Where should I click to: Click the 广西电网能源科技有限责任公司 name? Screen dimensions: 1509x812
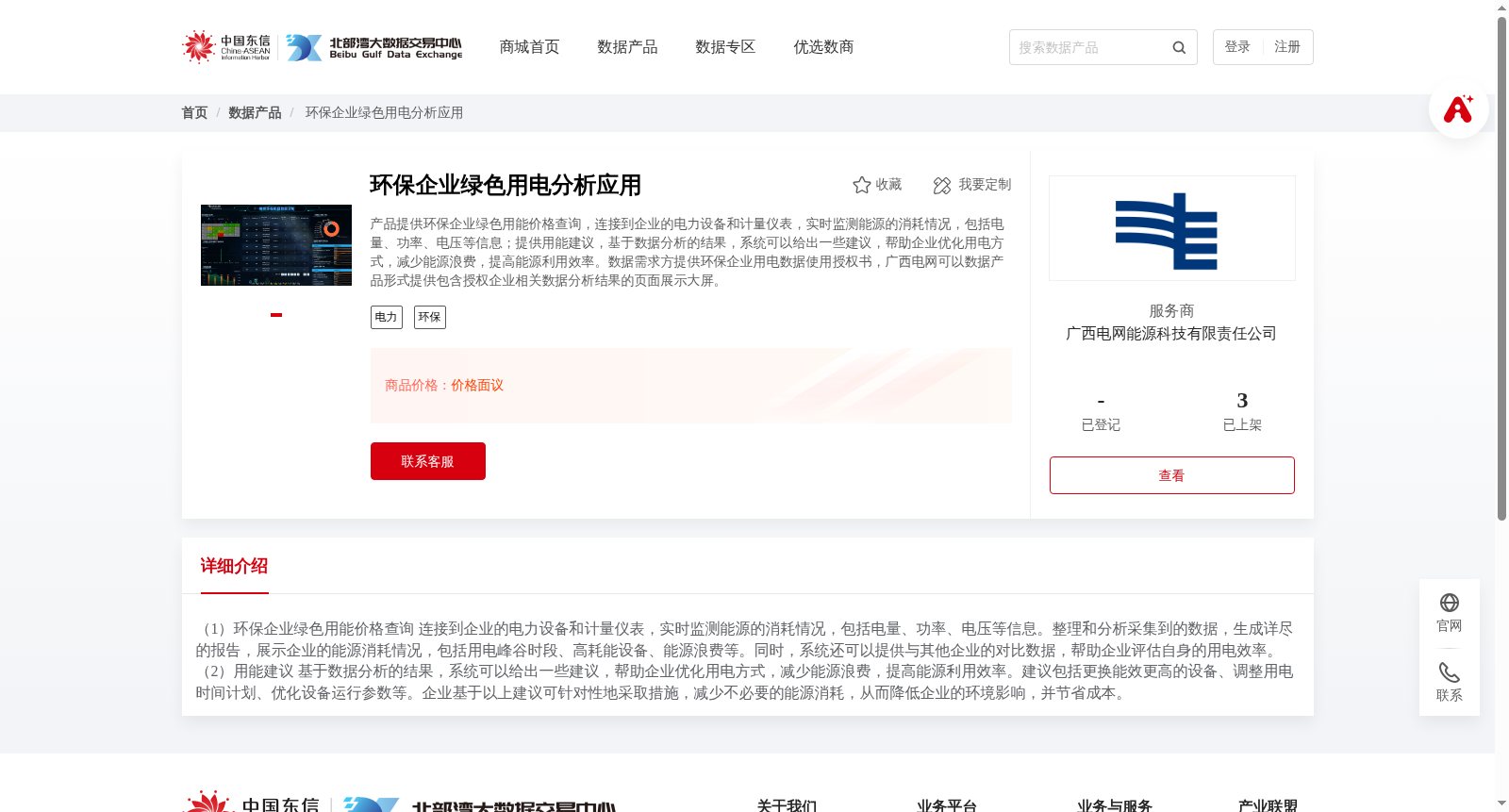1171,334
